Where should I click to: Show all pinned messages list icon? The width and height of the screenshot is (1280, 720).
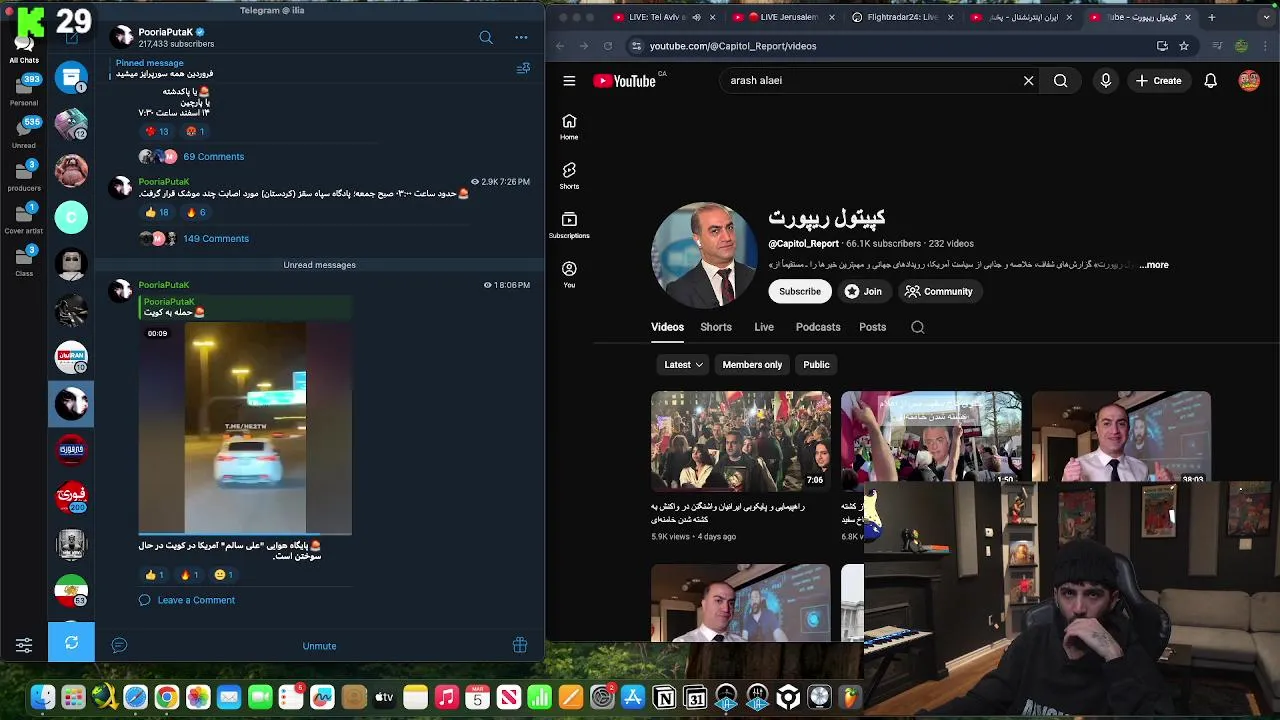(523, 68)
